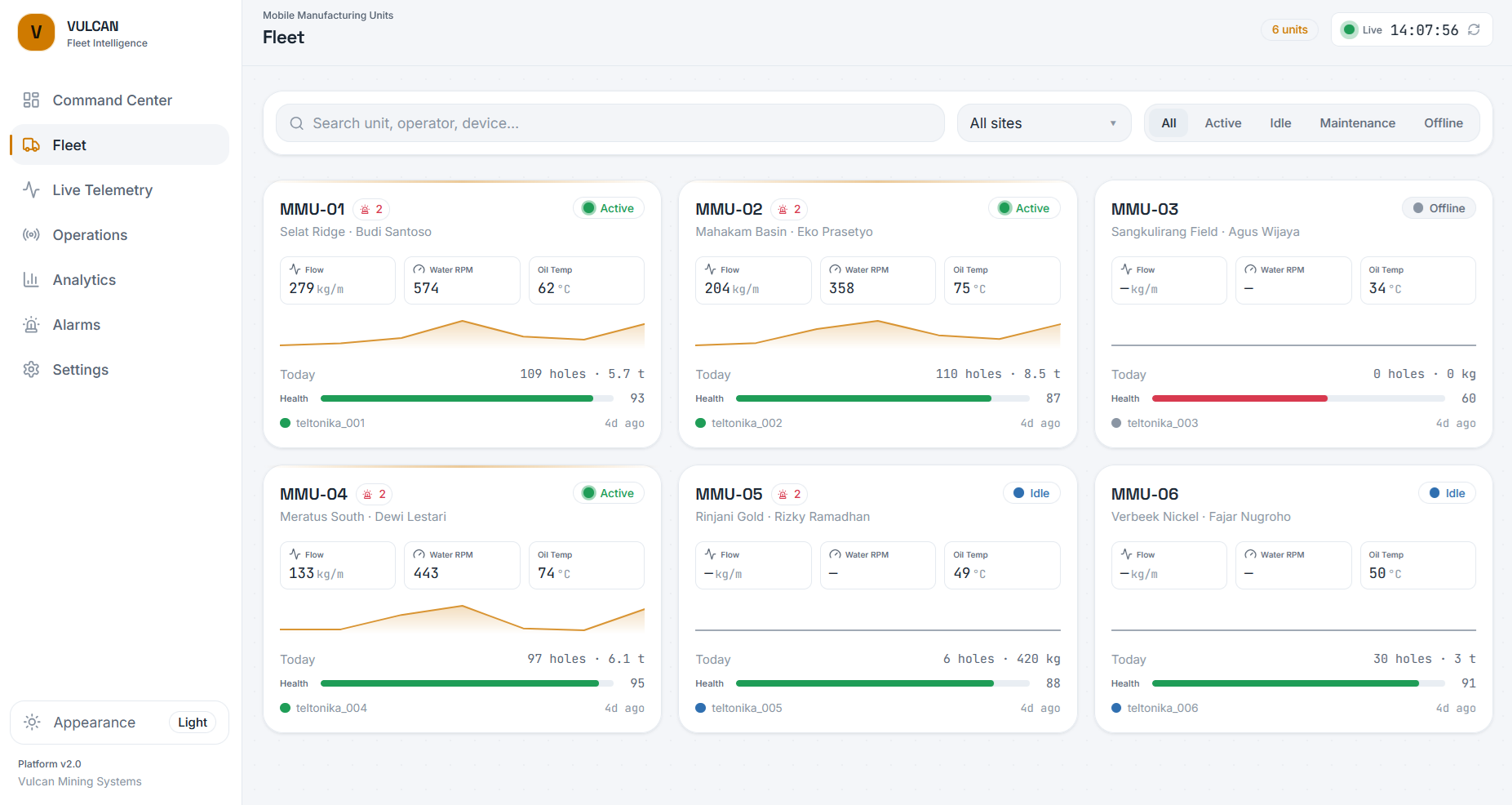Go to Command Center page
Screen dimensions: 1512x805
coord(119,100)
